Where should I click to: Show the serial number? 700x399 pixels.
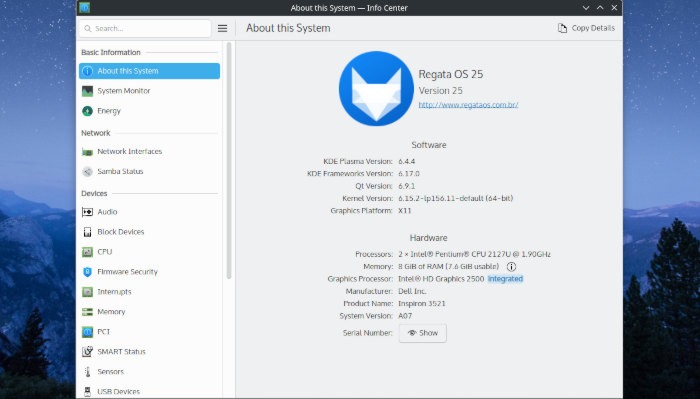(422, 333)
